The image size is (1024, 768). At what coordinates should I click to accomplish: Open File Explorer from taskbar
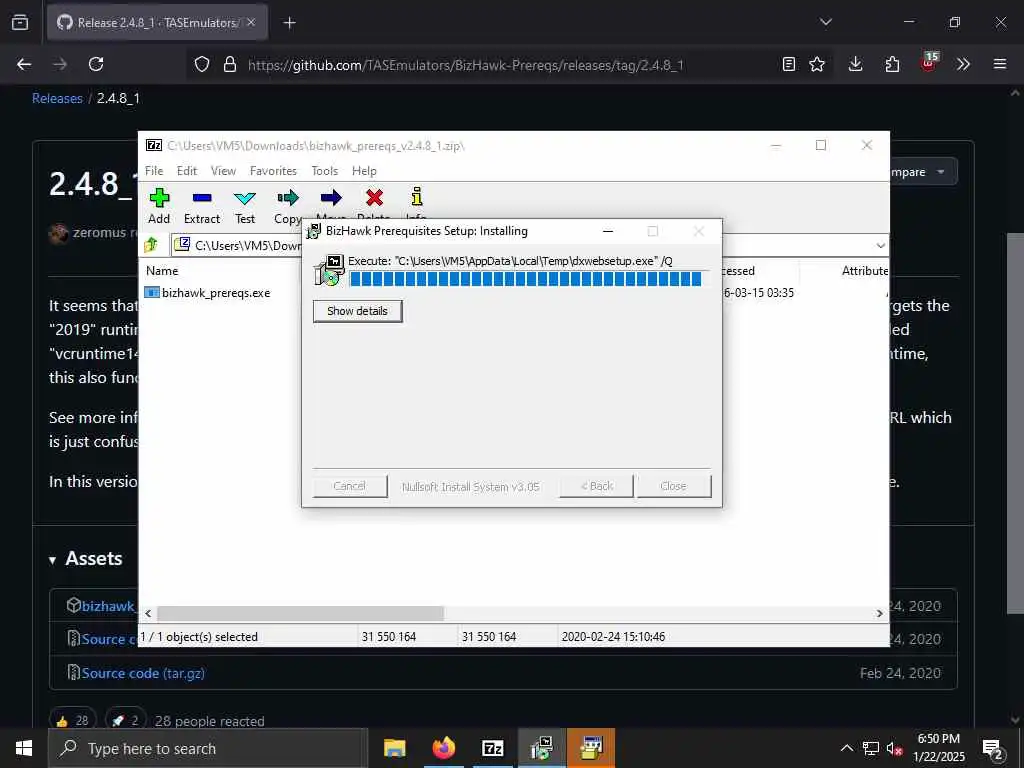pyautogui.click(x=394, y=748)
